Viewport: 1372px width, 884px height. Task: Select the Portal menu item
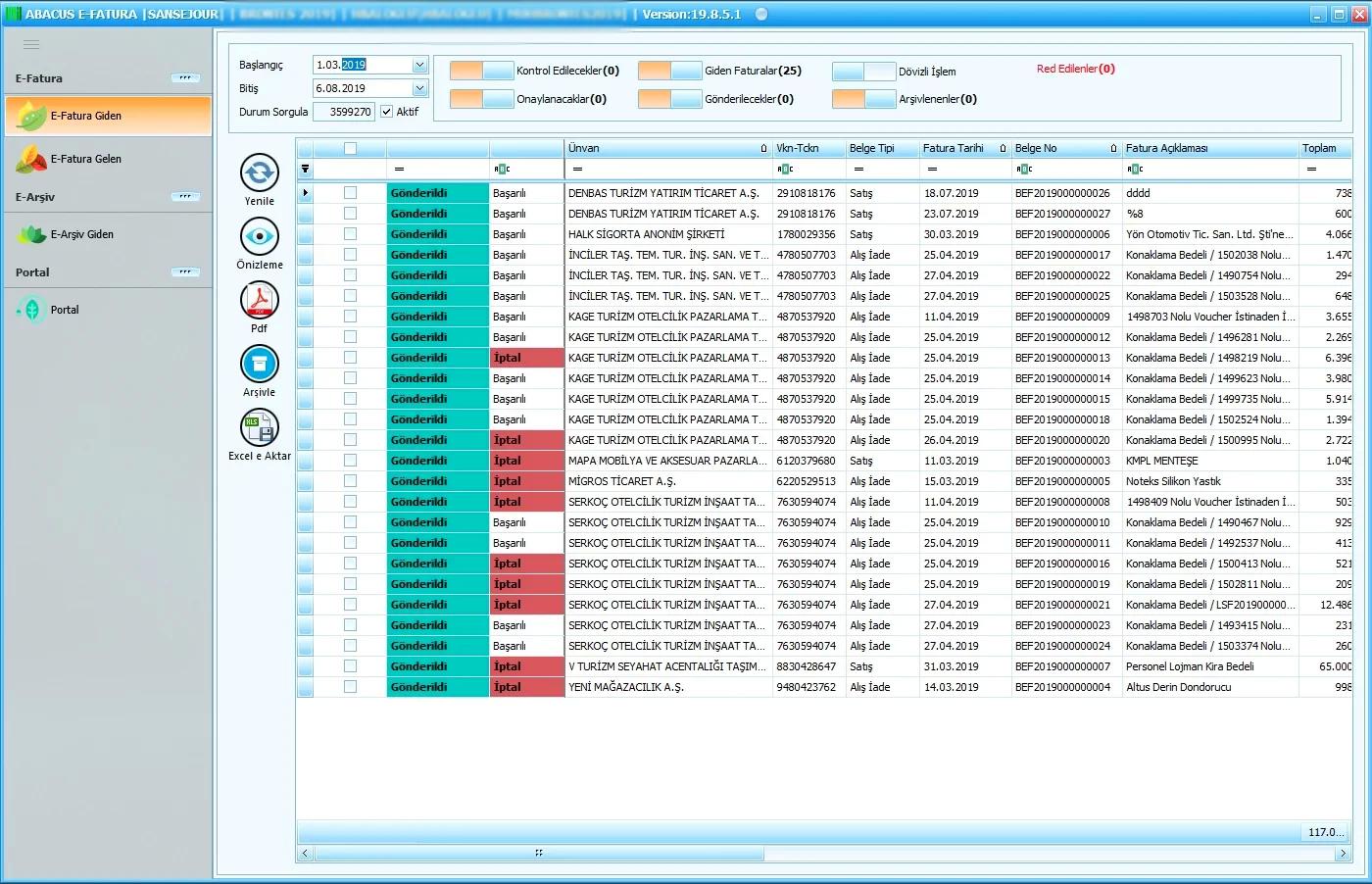(108, 310)
